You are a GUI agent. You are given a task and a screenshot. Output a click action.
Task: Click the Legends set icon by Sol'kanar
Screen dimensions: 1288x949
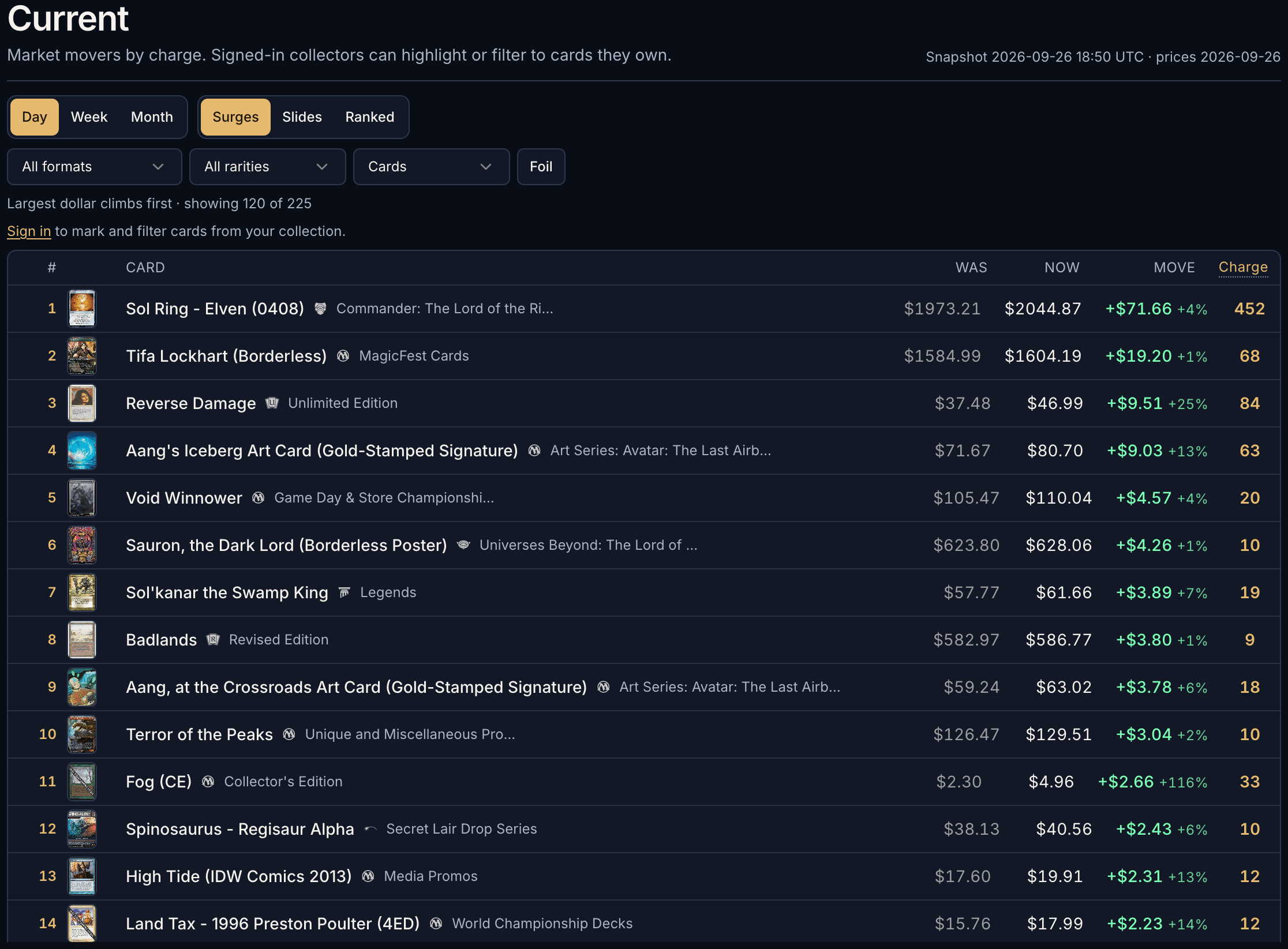344,592
